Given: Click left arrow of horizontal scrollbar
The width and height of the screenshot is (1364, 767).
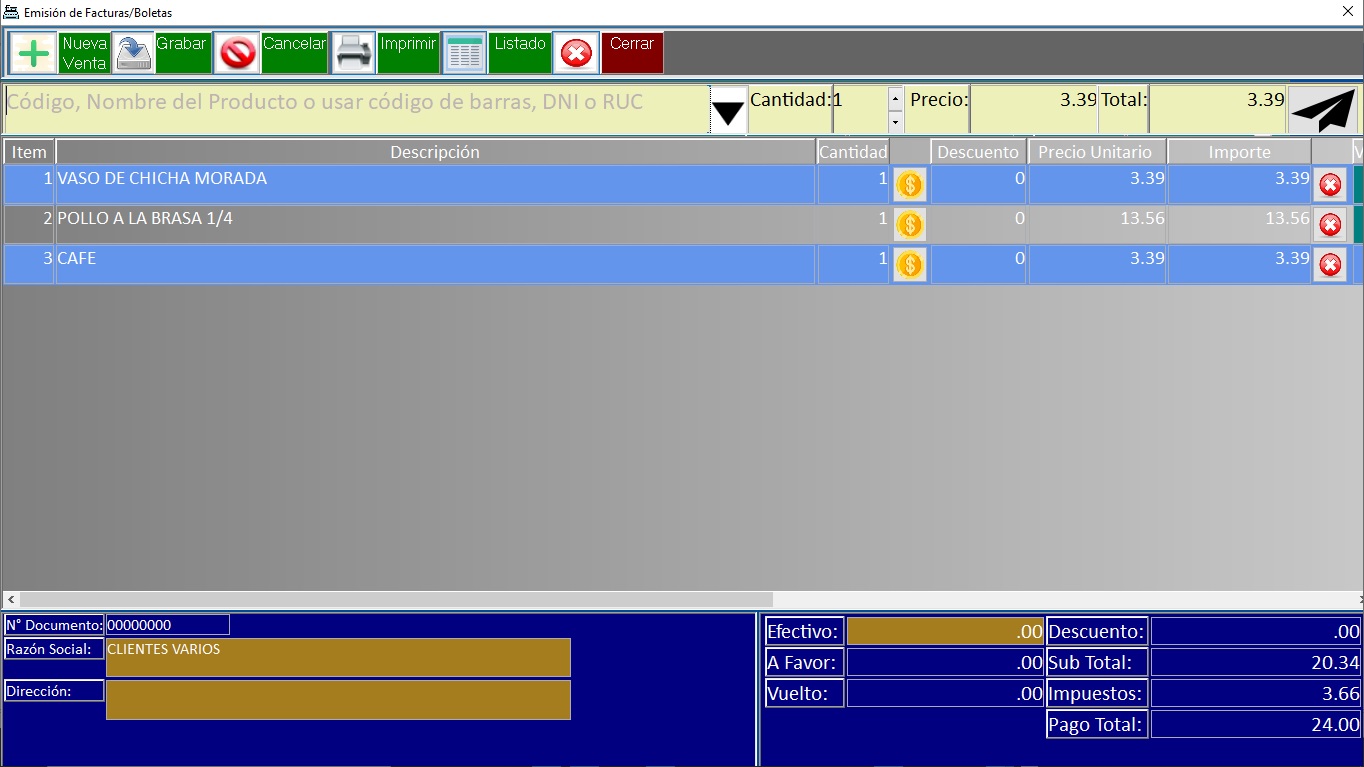Looking at the screenshot, I should pos(10,599).
